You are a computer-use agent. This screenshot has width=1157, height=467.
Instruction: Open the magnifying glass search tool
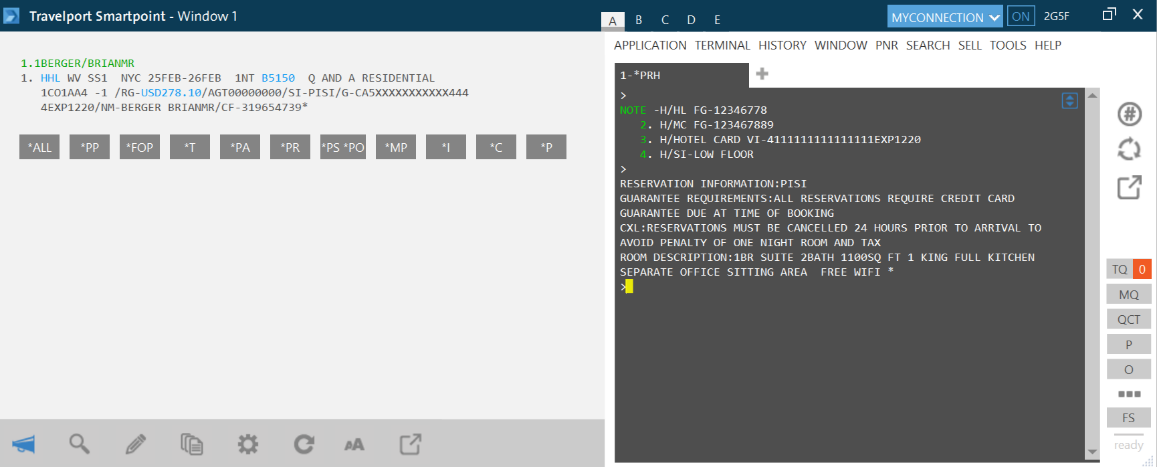click(80, 444)
